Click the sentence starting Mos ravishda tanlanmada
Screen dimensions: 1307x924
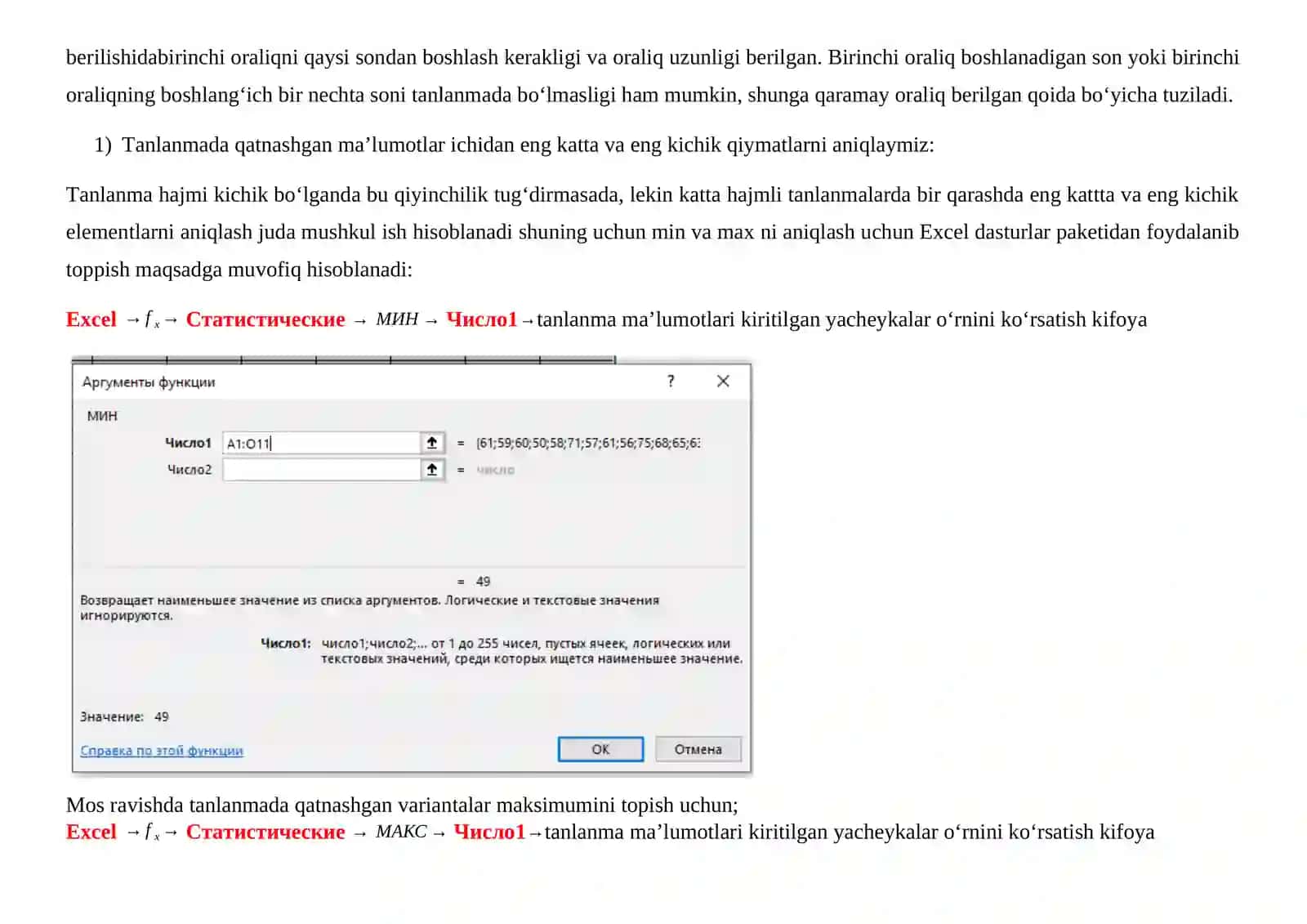coord(402,805)
